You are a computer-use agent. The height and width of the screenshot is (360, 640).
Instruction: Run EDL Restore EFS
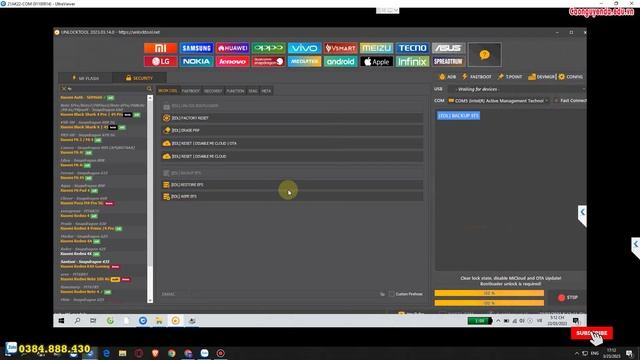click(292, 185)
